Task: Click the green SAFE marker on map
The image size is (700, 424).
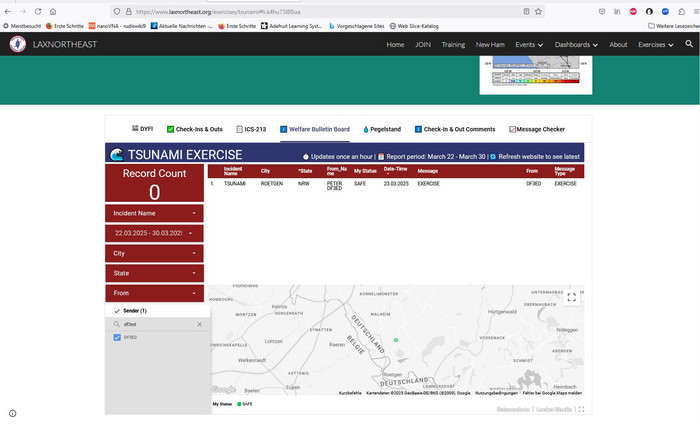Action: coord(396,340)
